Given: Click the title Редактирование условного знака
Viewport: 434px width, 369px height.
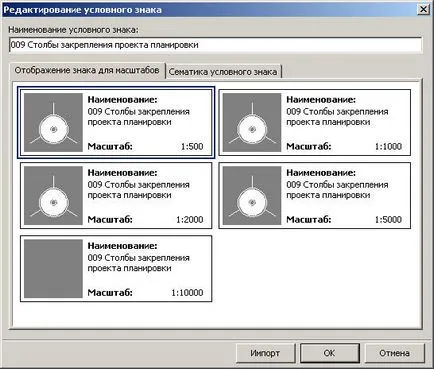Looking at the screenshot, I should [x=83, y=10].
